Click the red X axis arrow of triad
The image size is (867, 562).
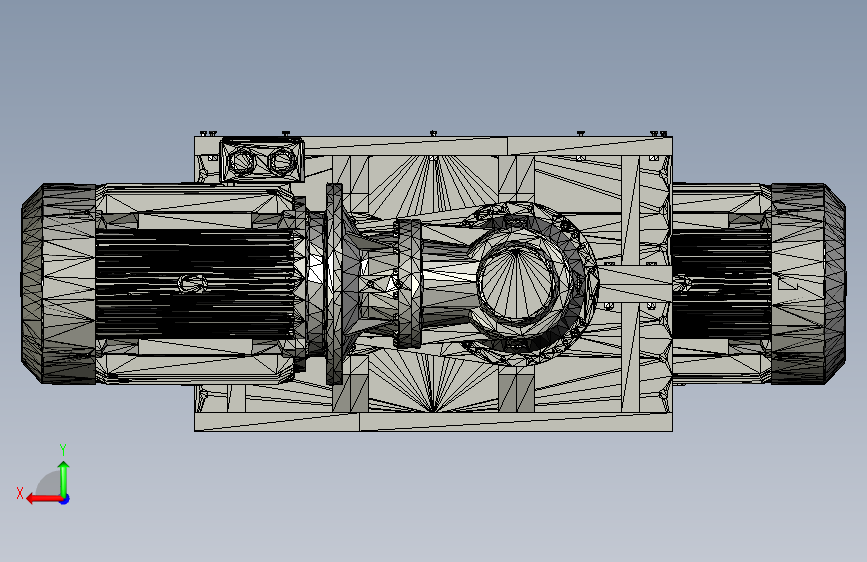coord(43,499)
